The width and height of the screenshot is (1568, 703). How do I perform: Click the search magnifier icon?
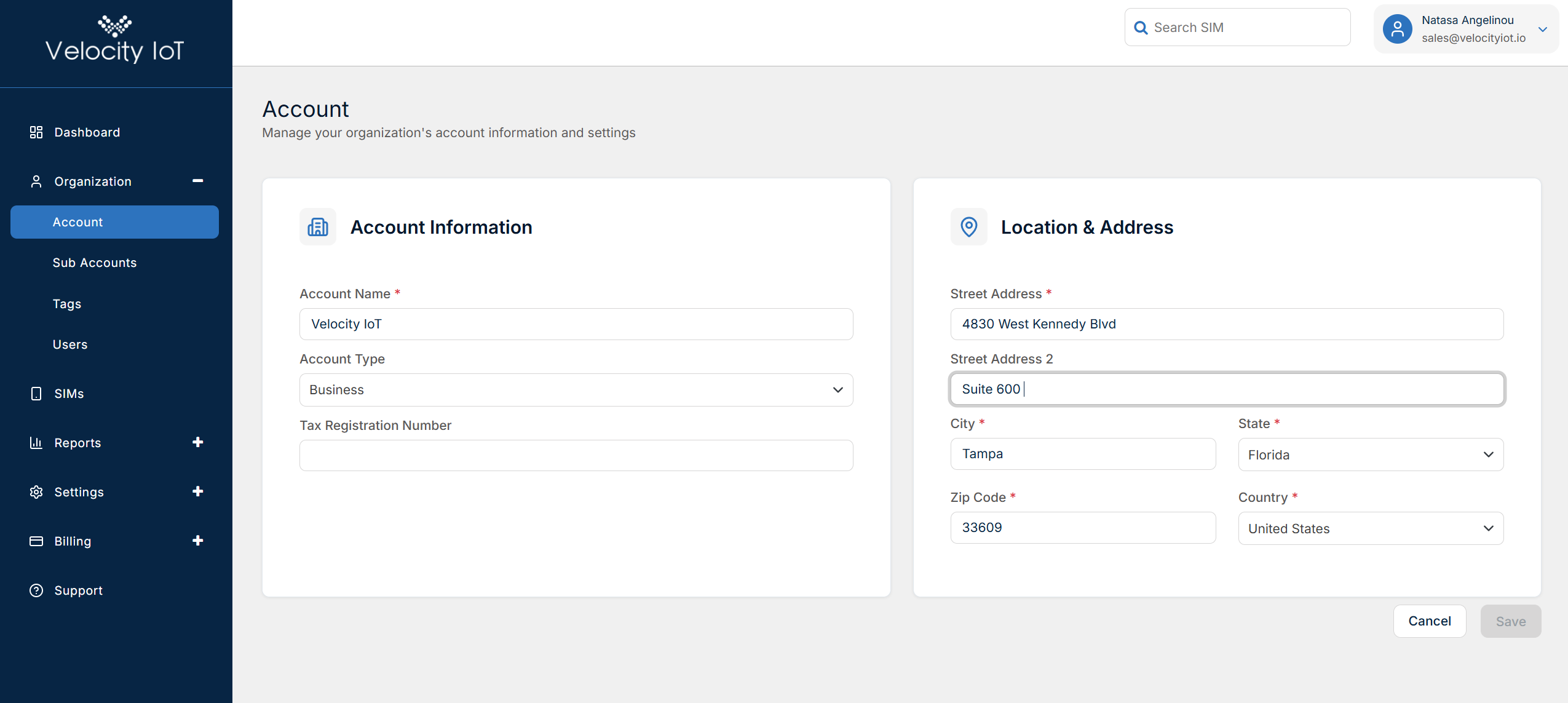click(1141, 28)
